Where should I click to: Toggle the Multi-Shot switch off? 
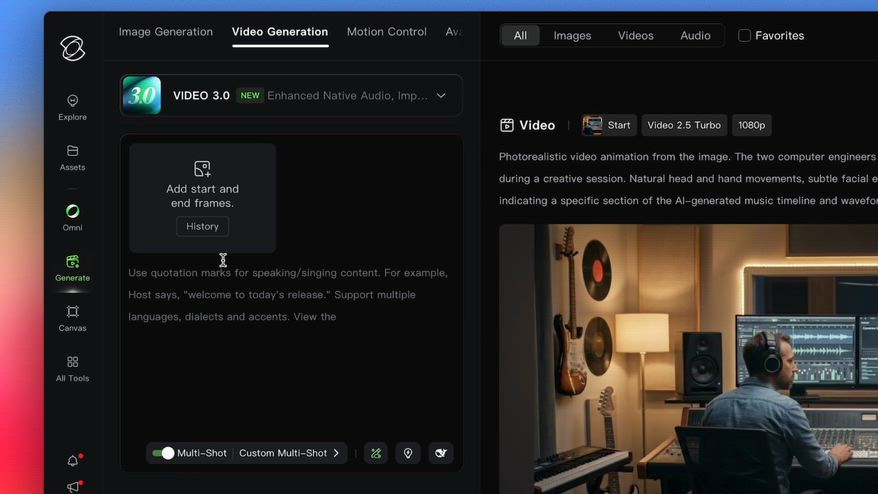[x=162, y=453]
